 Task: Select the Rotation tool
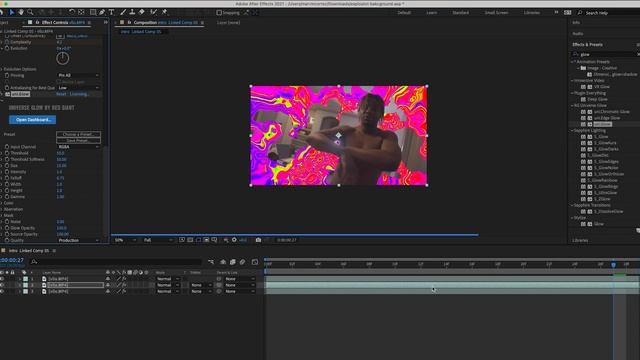click(x=72, y=13)
